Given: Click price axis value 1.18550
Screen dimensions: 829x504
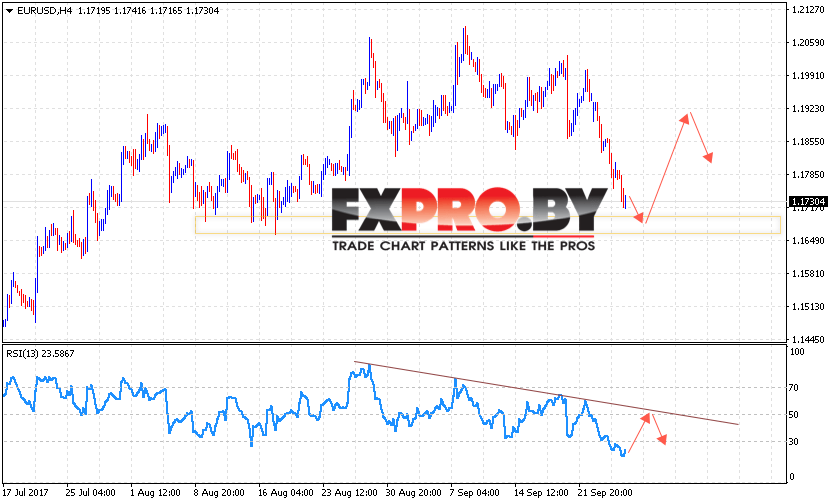Looking at the screenshot, I should point(808,142).
